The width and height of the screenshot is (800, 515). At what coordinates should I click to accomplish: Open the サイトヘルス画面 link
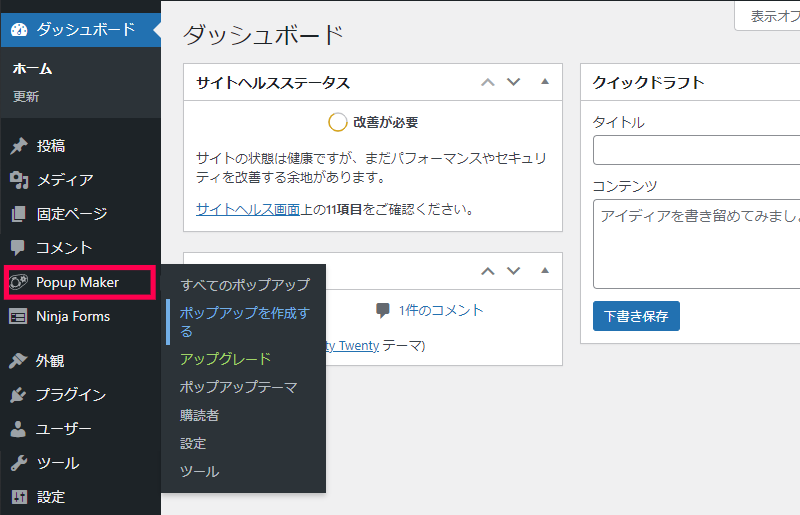pos(248,209)
